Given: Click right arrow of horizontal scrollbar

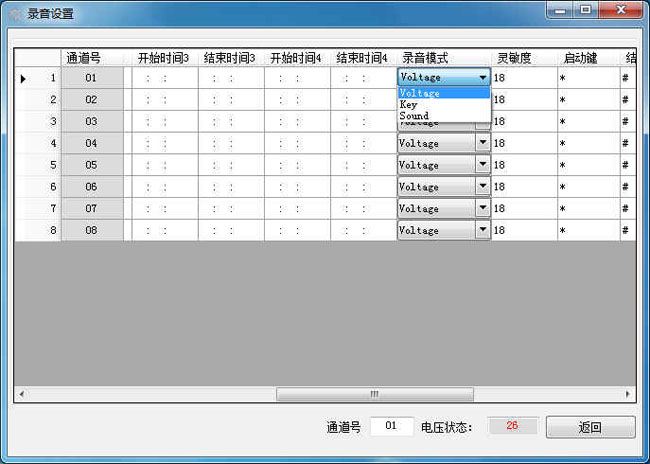Looking at the screenshot, I should 628,395.
